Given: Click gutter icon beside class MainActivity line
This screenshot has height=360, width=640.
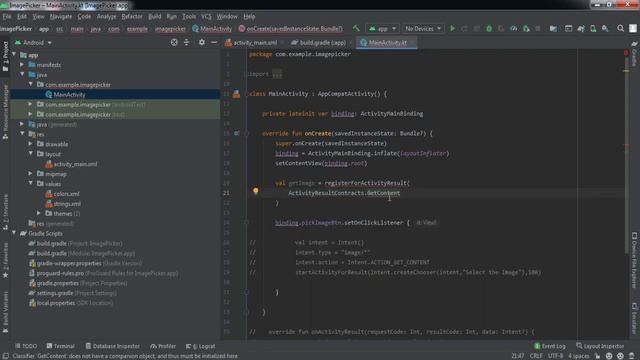Looking at the screenshot, I should tap(236, 94).
